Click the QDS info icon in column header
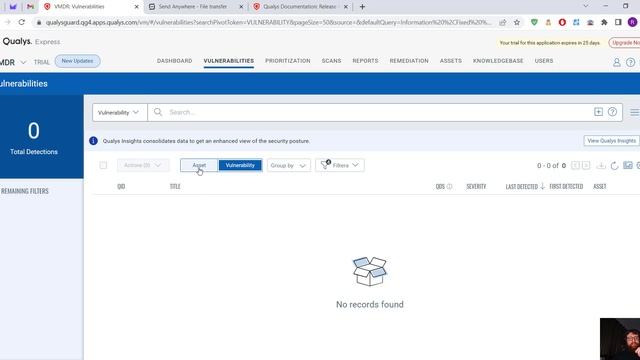The image size is (640, 360). click(x=449, y=187)
